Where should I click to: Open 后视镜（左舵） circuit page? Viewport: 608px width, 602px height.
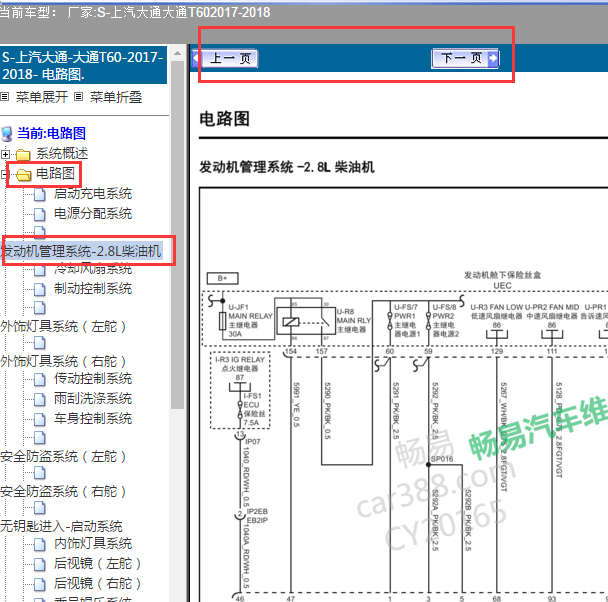(97, 563)
